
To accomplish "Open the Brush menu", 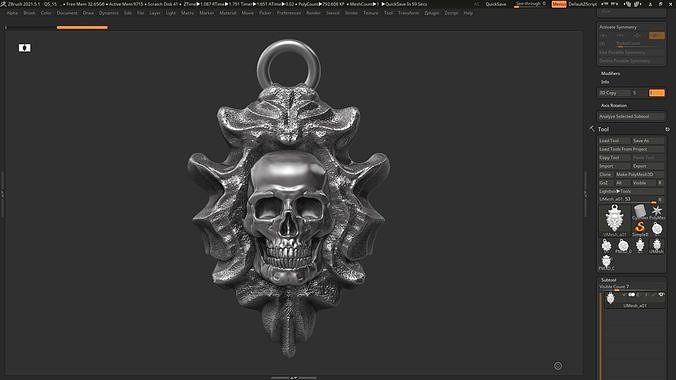I will tap(29, 13).
